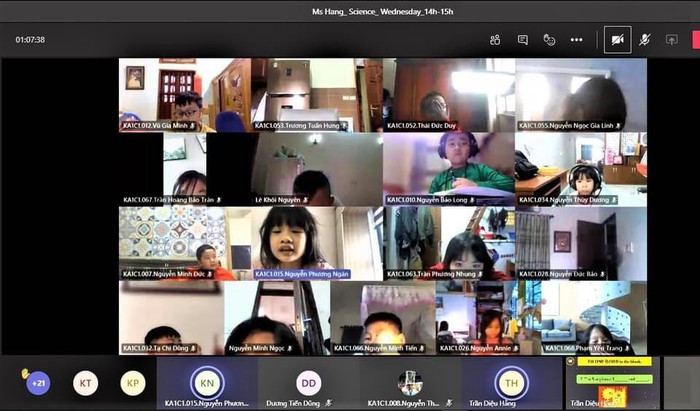Toggle the microphone mute button
This screenshot has width=700, height=411.
coord(645,40)
